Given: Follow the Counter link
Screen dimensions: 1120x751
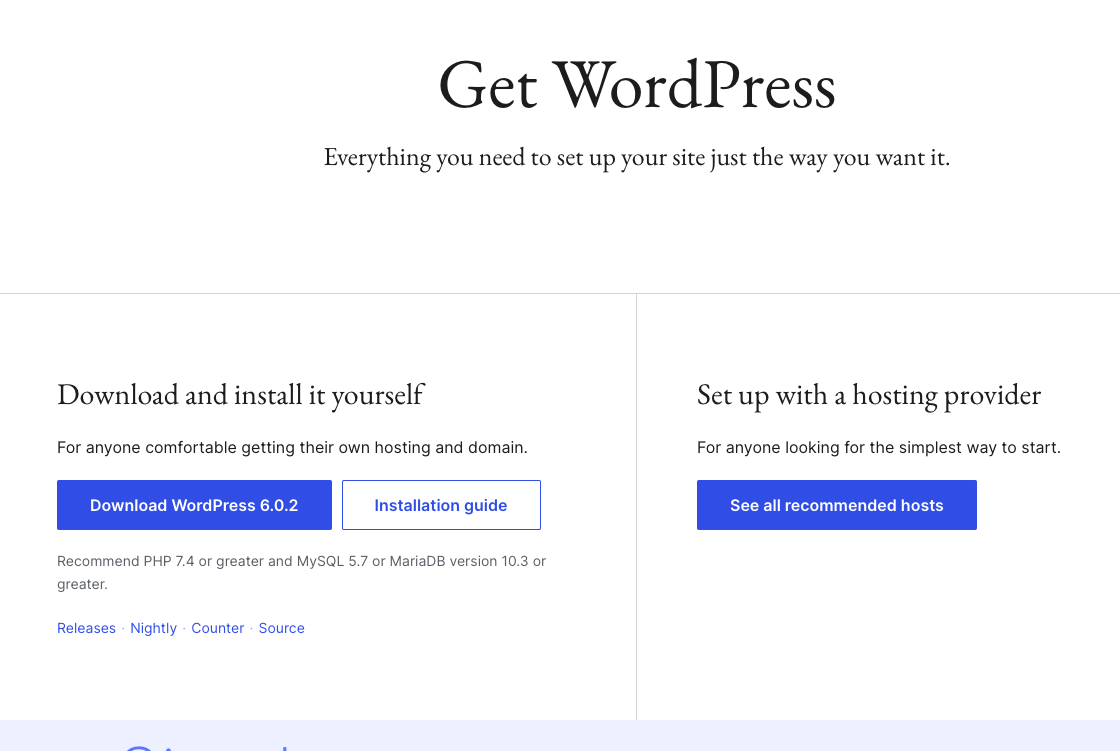Looking at the screenshot, I should (x=218, y=628).
